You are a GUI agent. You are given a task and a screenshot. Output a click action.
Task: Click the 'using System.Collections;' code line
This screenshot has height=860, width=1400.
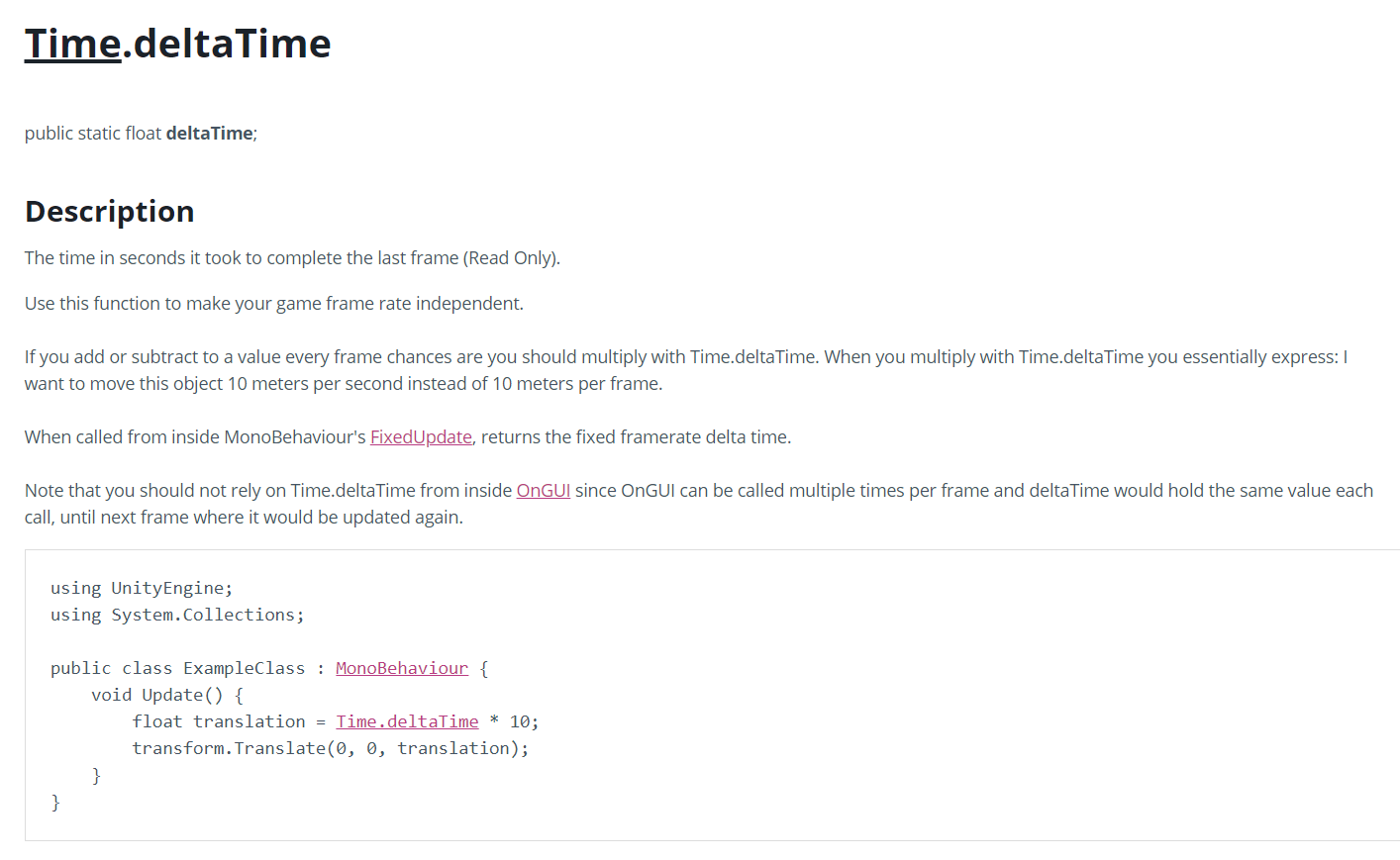pyautogui.click(x=177, y=615)
